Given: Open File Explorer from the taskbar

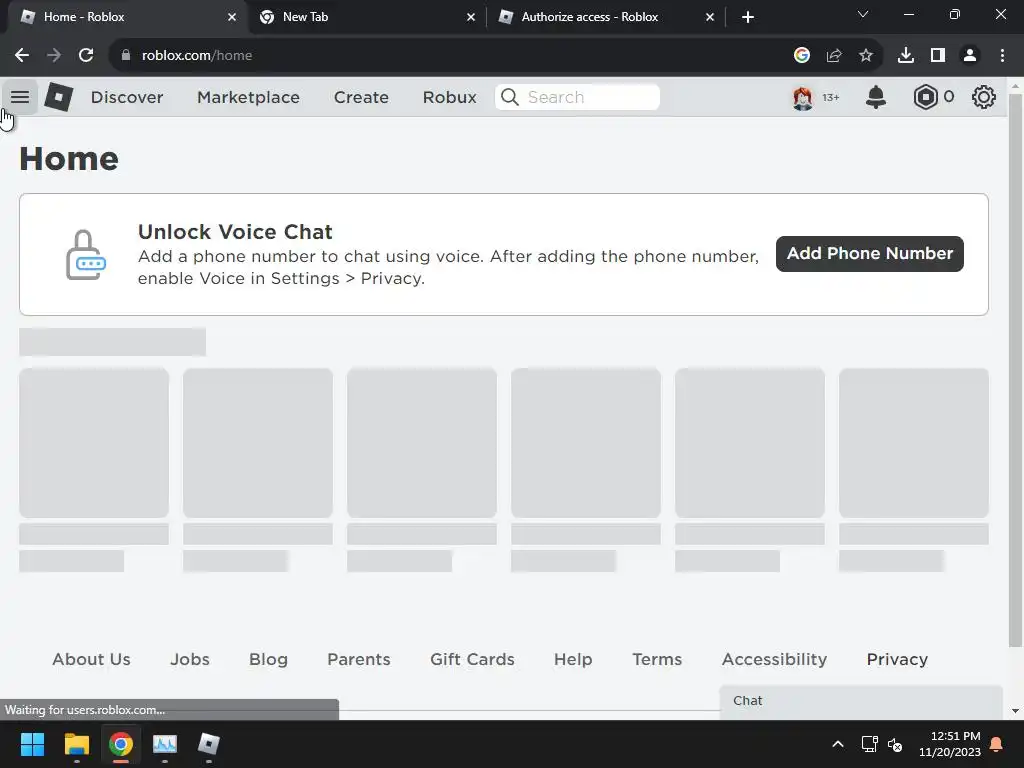Looking at the screenshot, I should click(x=76, y=744).
